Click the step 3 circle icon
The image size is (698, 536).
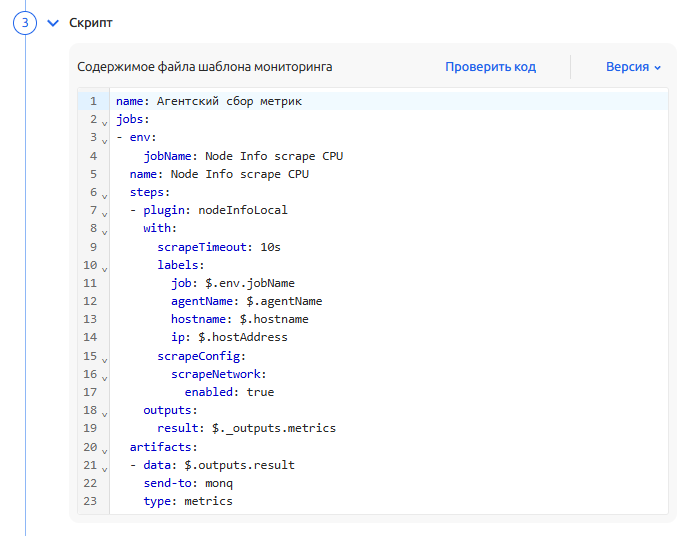[x=25, y=23]
